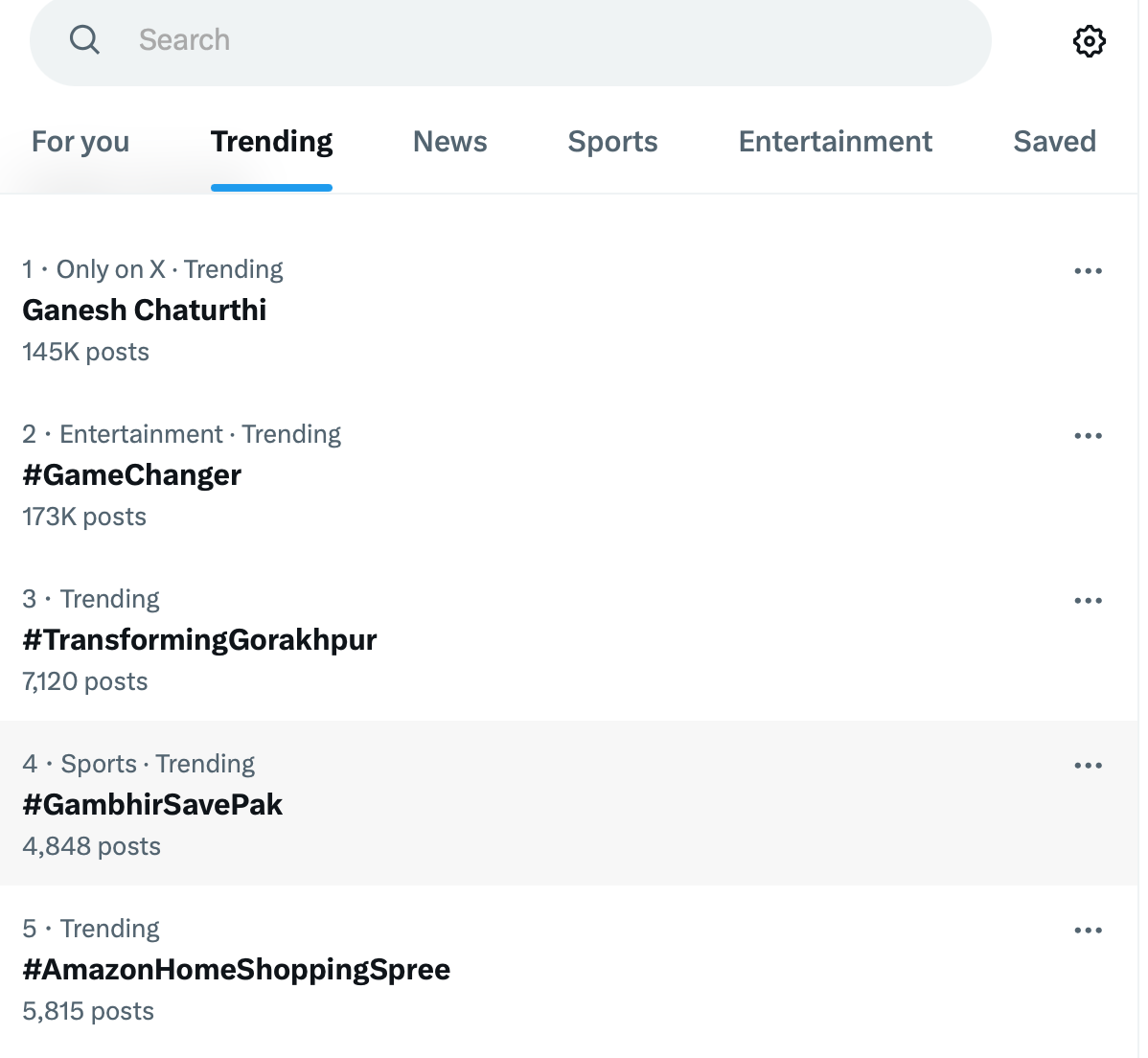Image resolution: width=1148 pixels, height=1058 pixels.
Task: View the #AmazonHomeShoppingSpree trend
Action: [236, 970]
